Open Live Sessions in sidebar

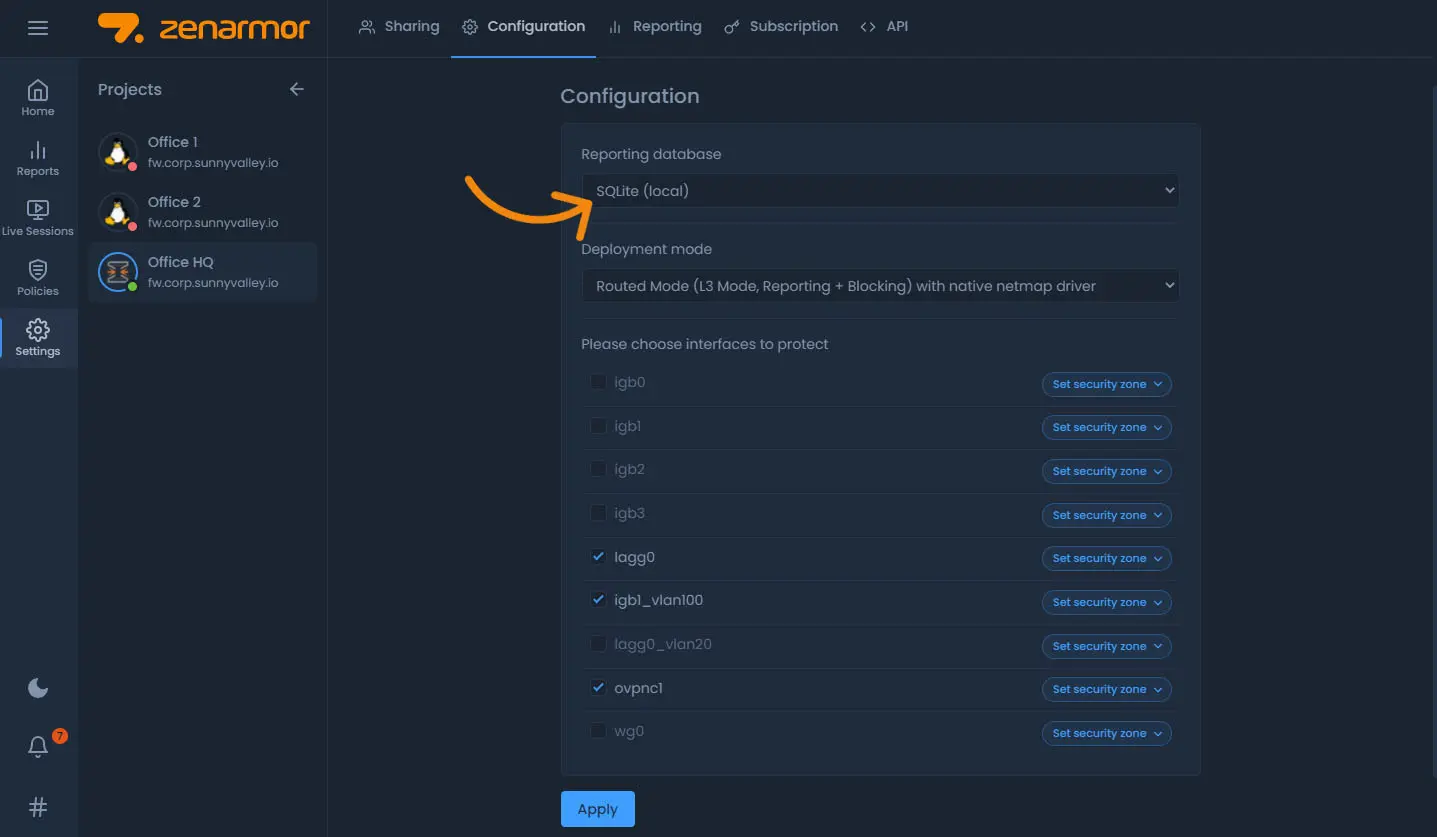click(x=38, y=218)
